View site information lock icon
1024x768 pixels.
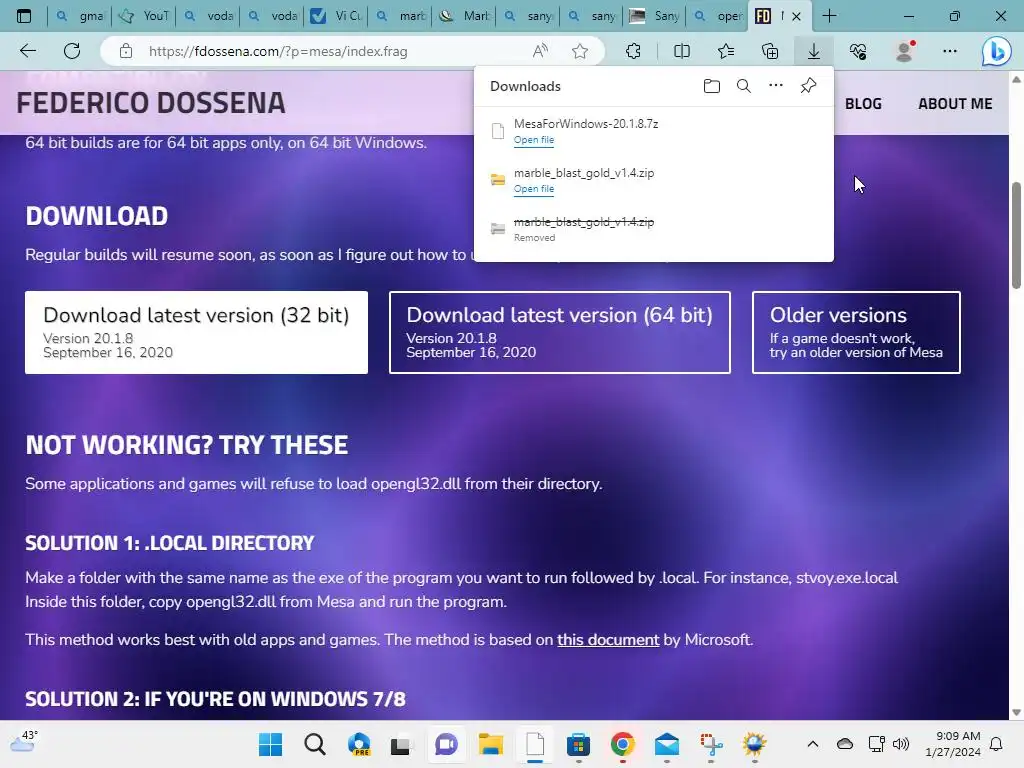[x=126, y=51]
